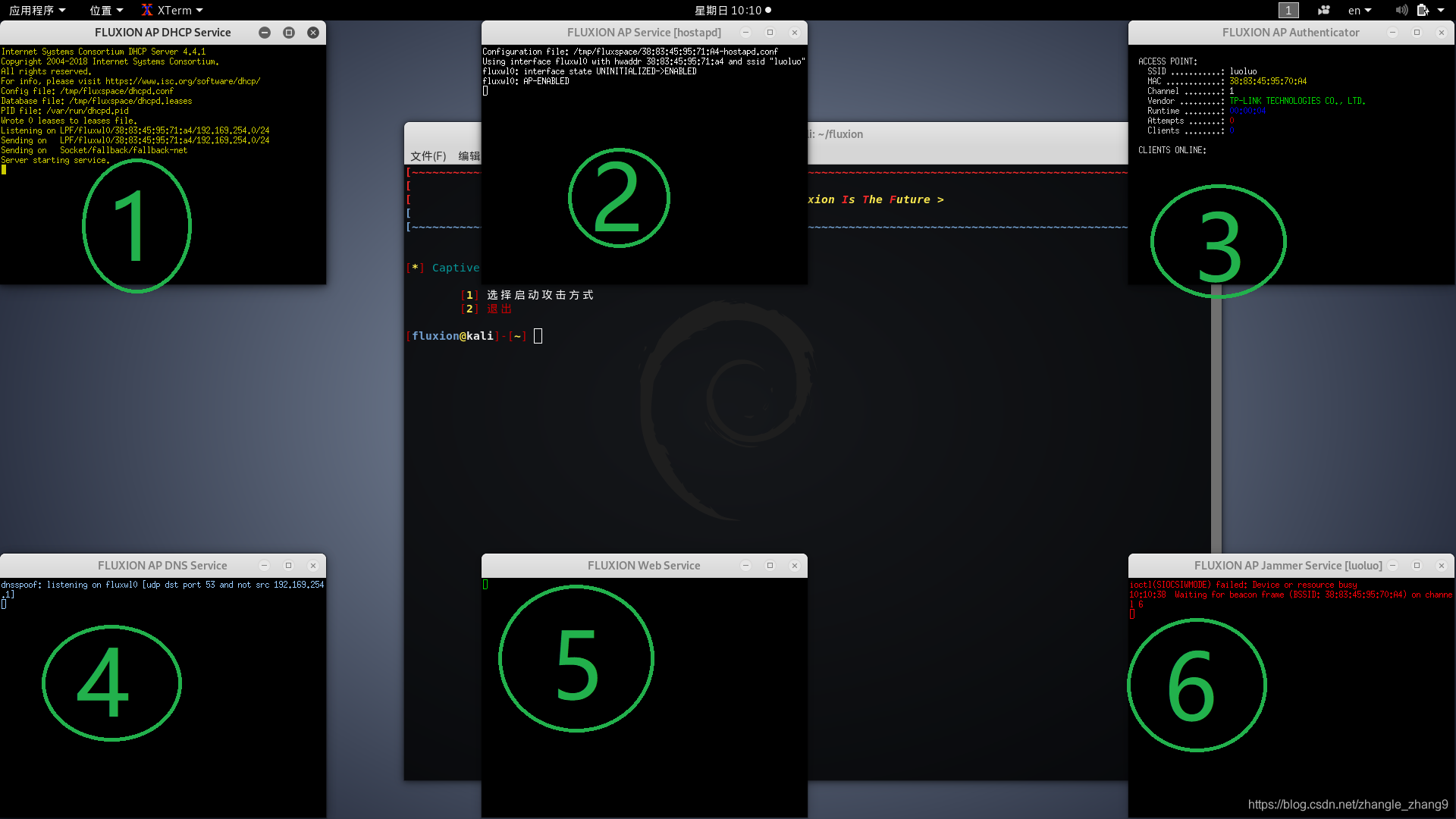Close the FLUXION AP Authenticator window
1456x819 pixels.
1442,33
